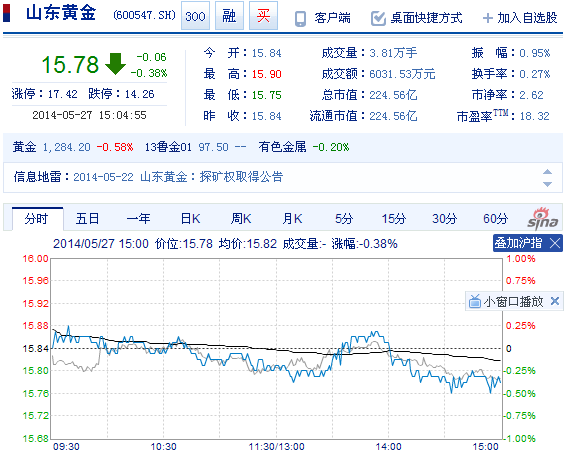
Task: Select the 分时 chart tab
Action: pos(37,219)
